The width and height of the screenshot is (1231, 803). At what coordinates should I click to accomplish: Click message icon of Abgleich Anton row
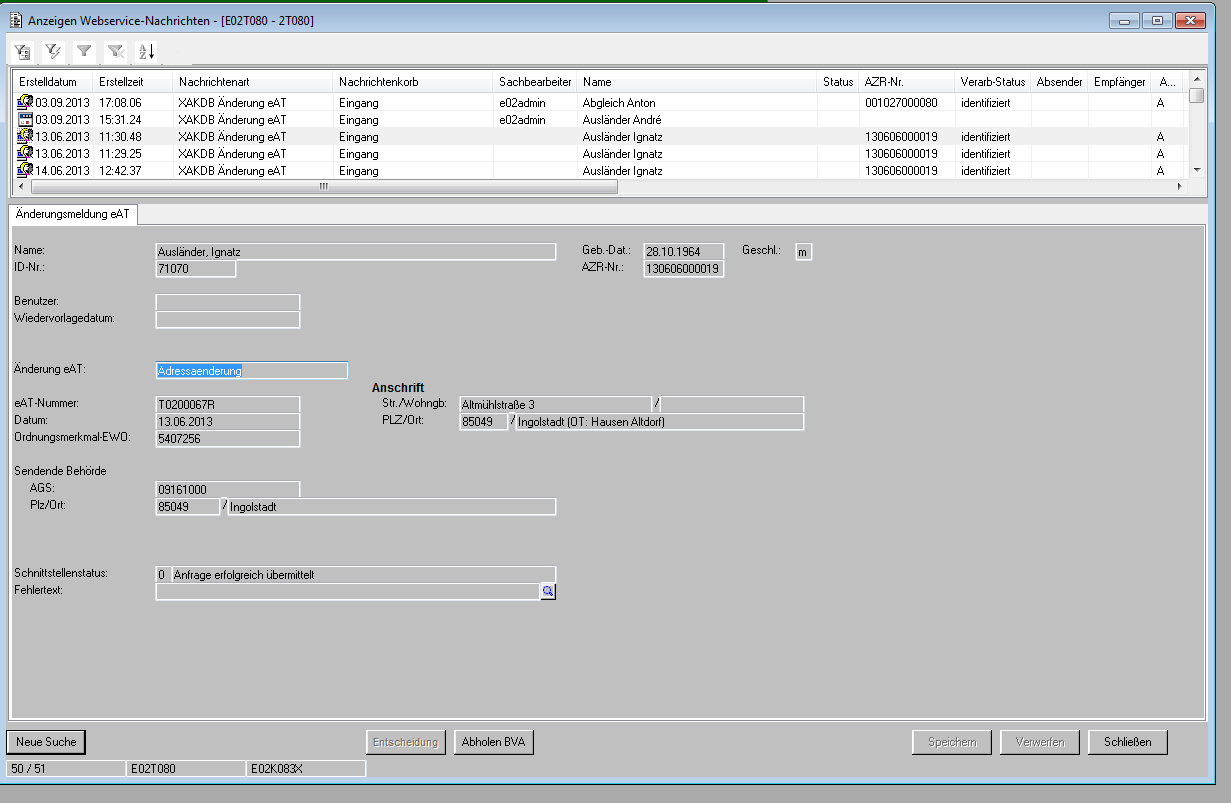coord(25,102)
